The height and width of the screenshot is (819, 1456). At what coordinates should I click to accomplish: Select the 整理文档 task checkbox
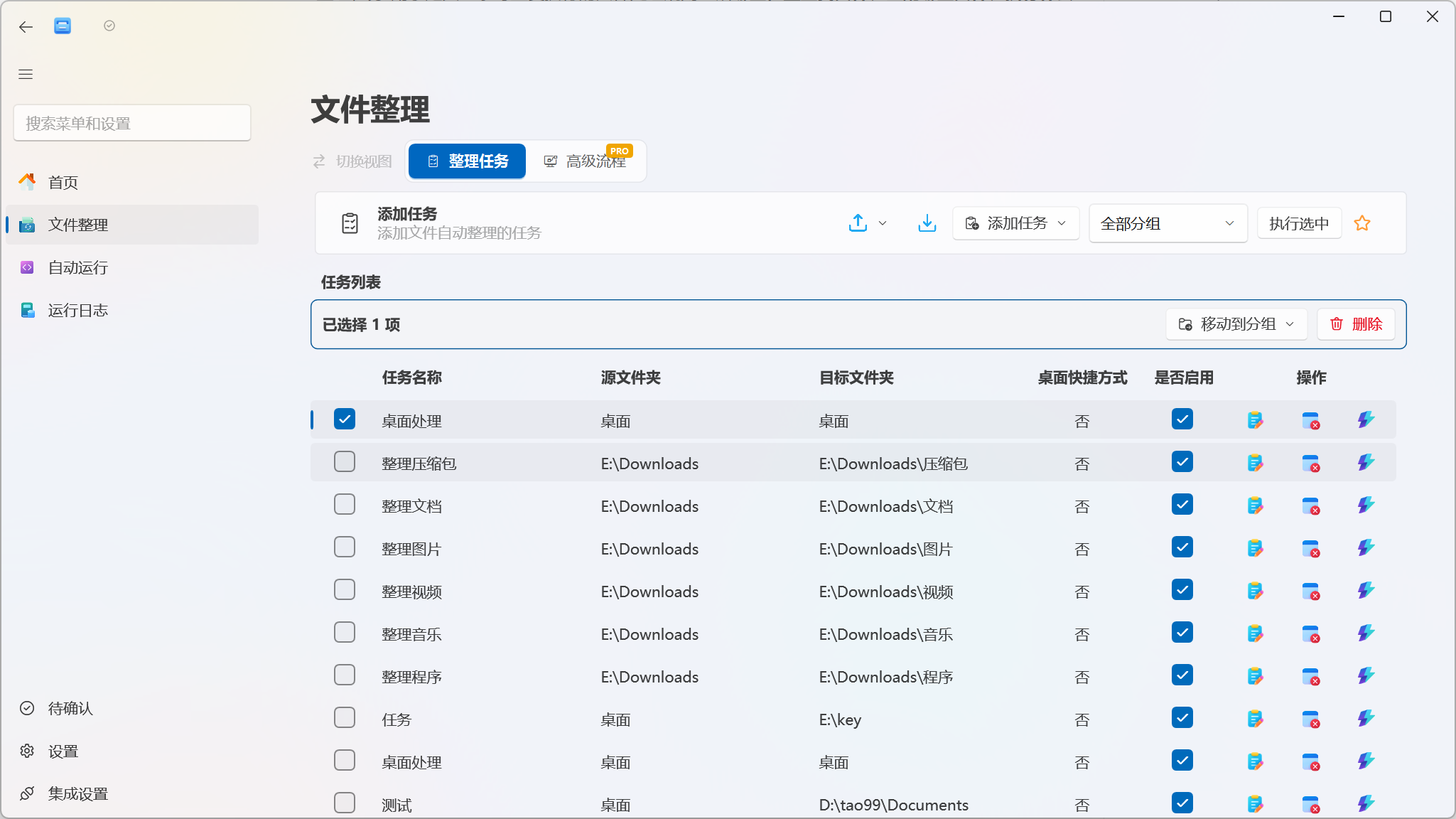tap(345, 504)
